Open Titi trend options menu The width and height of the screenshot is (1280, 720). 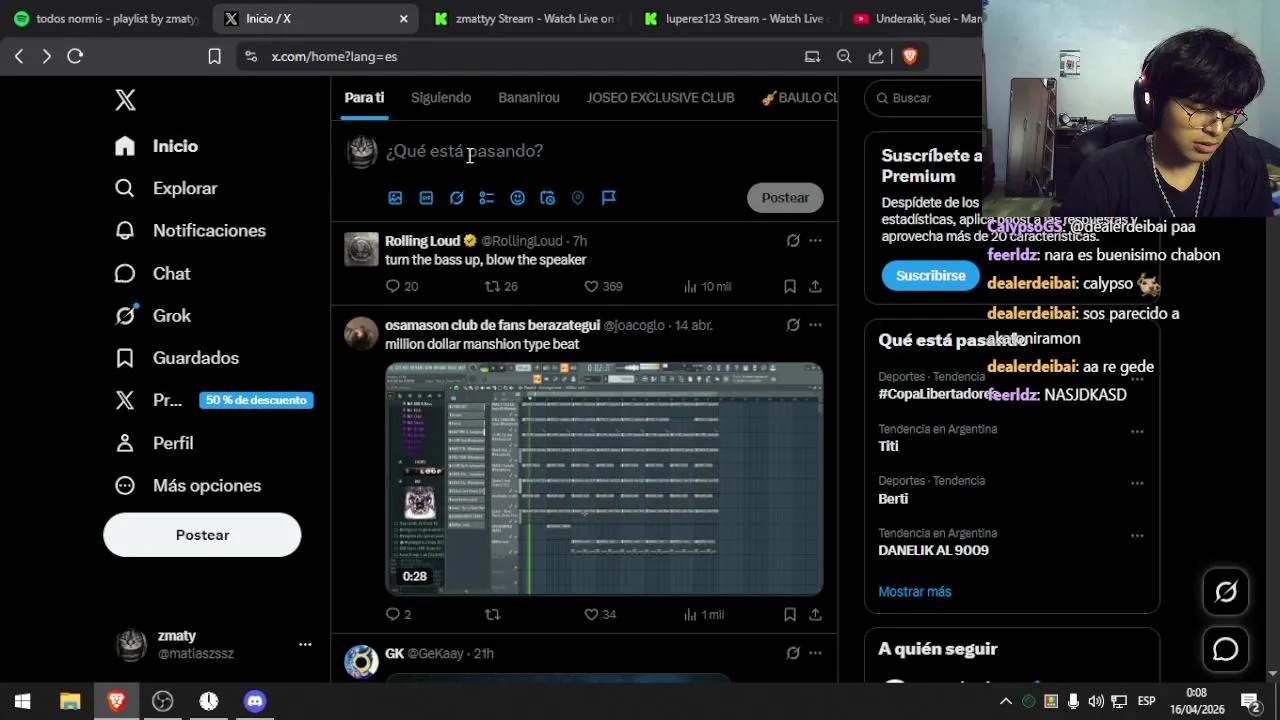[x=1137, y=432]
